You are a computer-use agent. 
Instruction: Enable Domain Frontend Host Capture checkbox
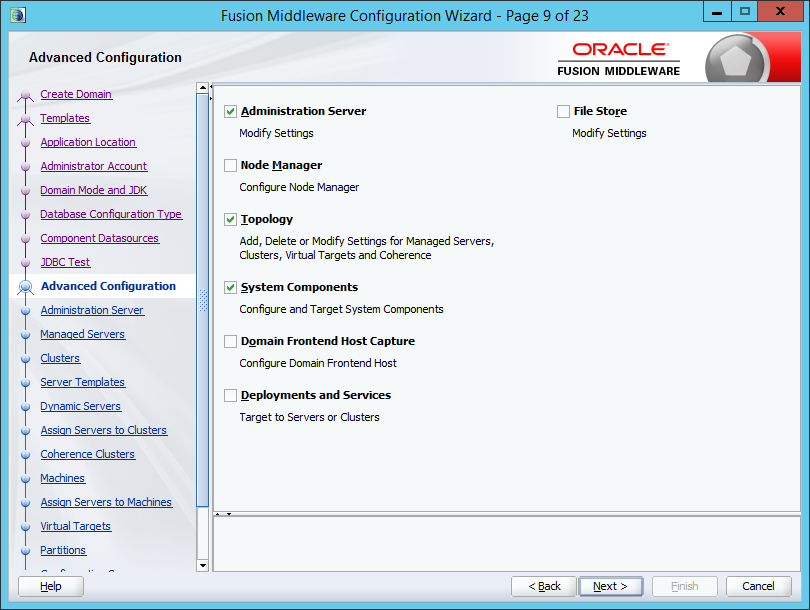pos(230,341)
